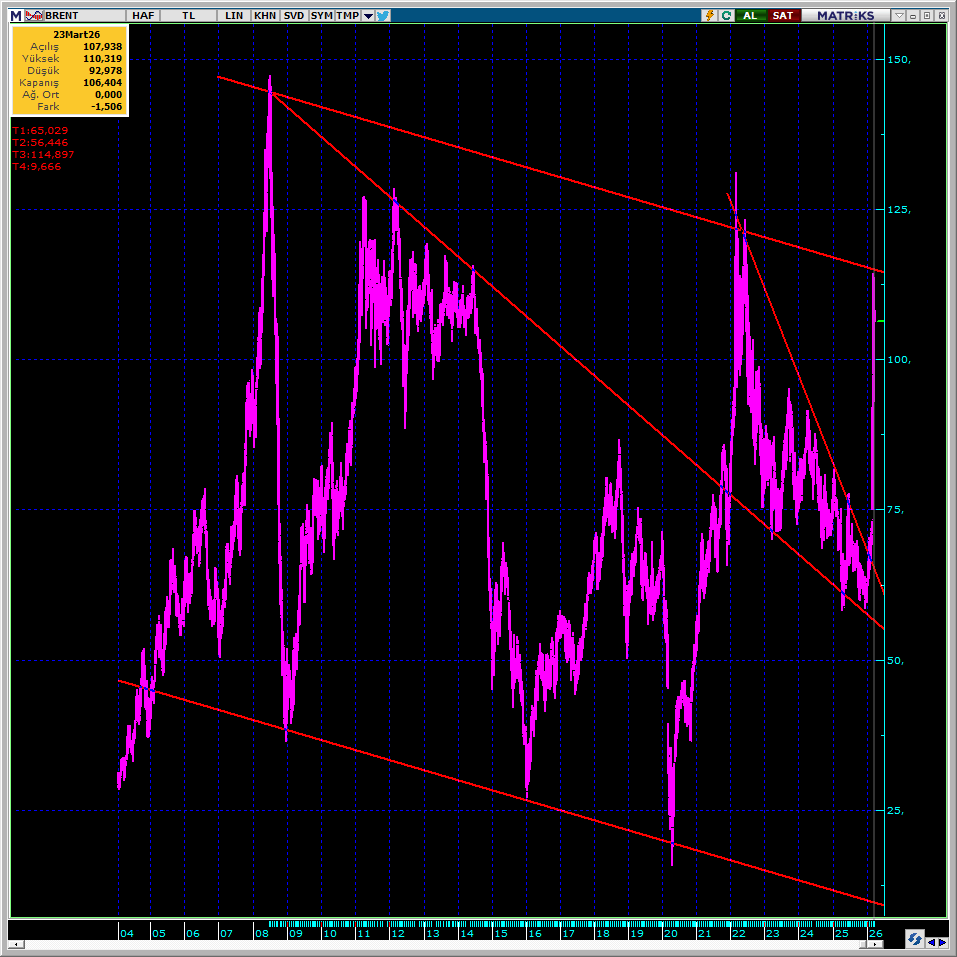
Task: Expand the toolbar dropdown arrow after TMP
Action: 368,16
